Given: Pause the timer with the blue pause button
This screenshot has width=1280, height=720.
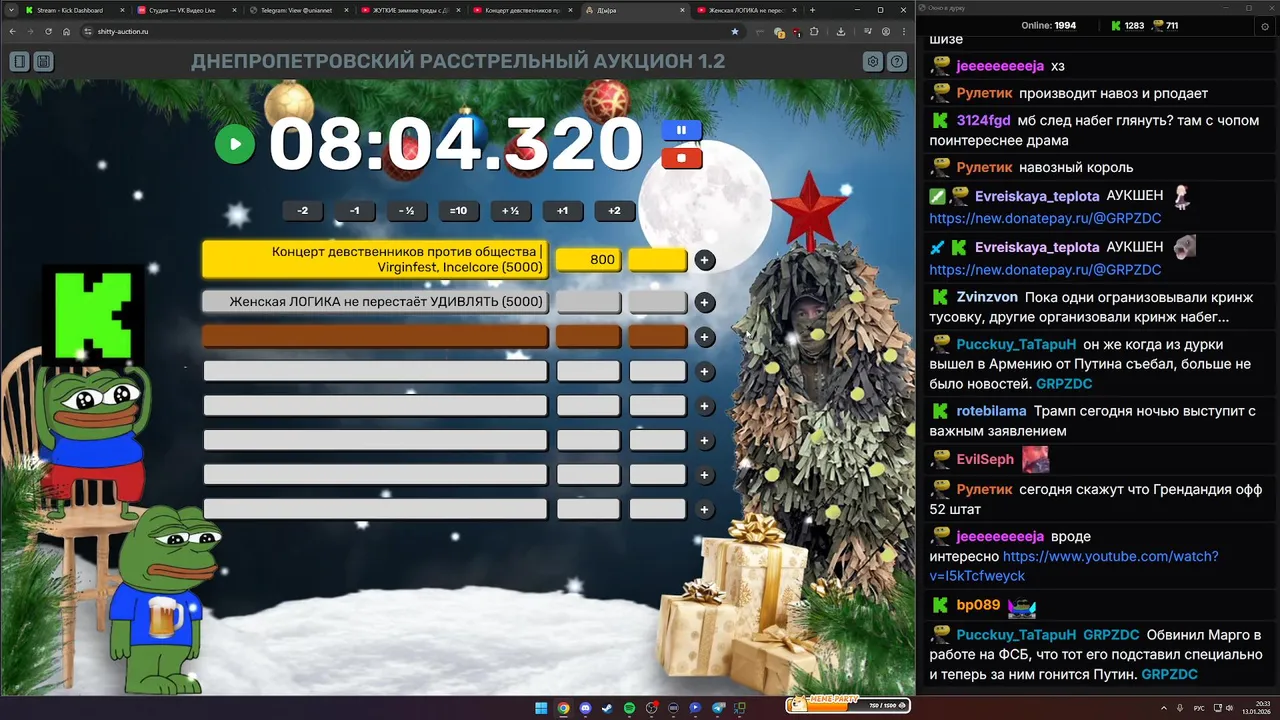Looking at the screenshot, I should coord(681,130).
